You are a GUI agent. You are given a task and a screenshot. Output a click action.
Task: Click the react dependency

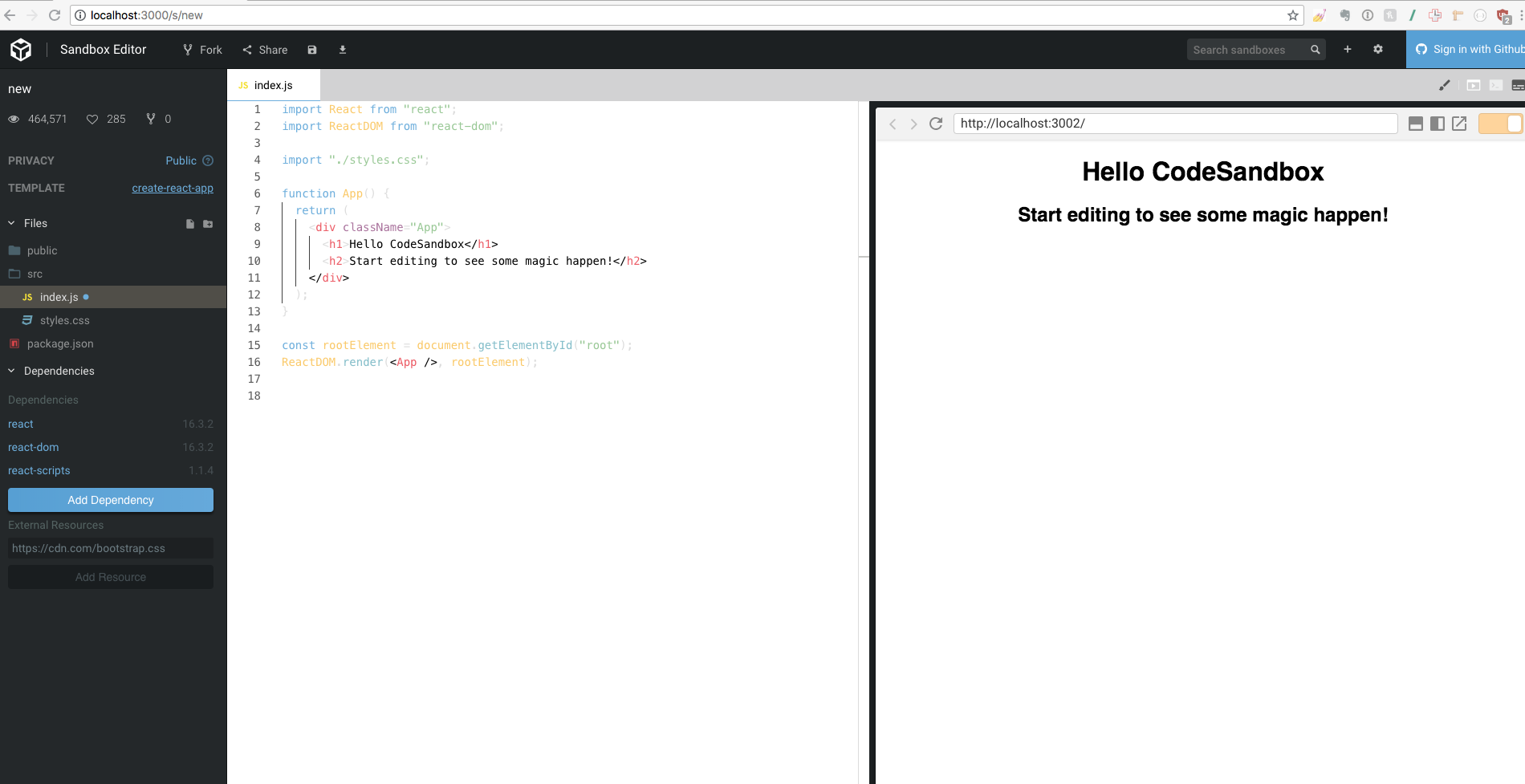coord(21,424)
